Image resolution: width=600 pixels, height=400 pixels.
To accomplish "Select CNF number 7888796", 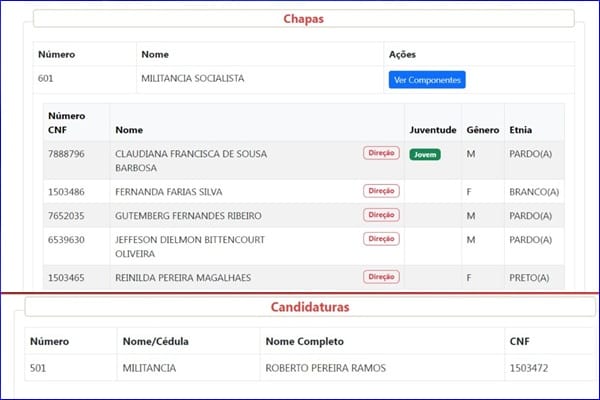I will click(66, 154).
